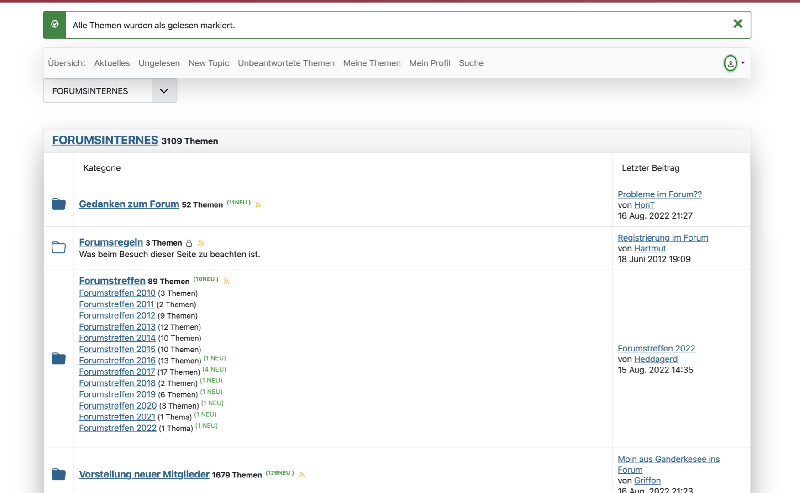Open last post 'Probleme im Forum??'
This screenshot has width=800, height=493.
659,194
